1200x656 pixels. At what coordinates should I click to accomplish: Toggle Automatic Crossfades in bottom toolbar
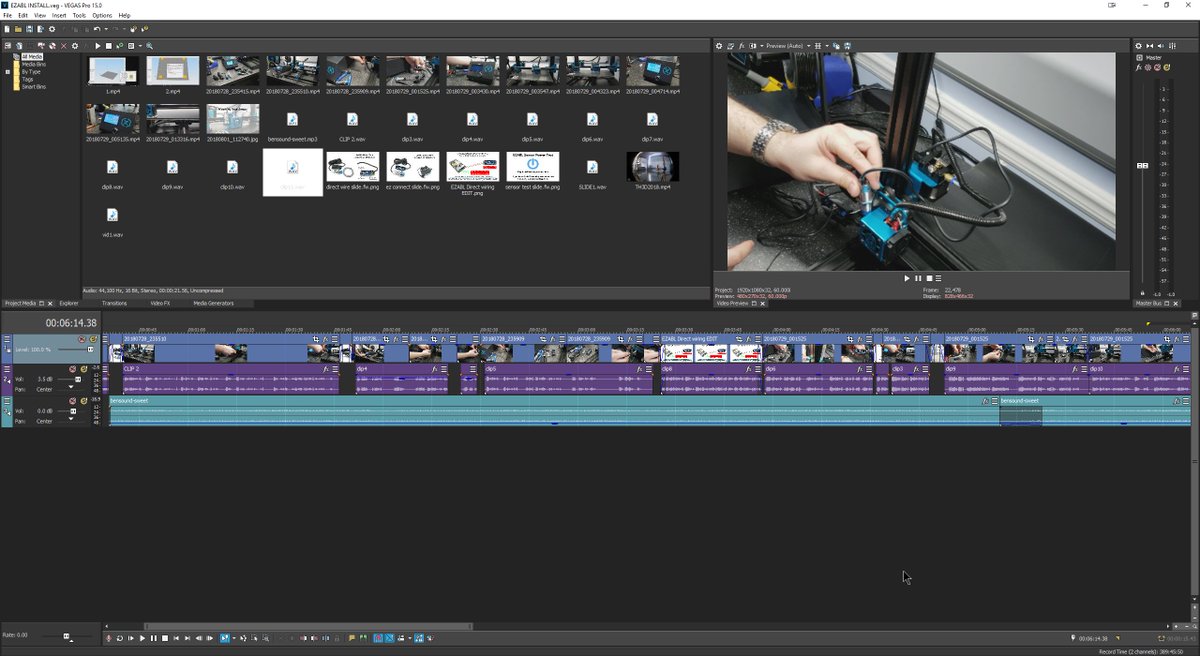[391, 638]
